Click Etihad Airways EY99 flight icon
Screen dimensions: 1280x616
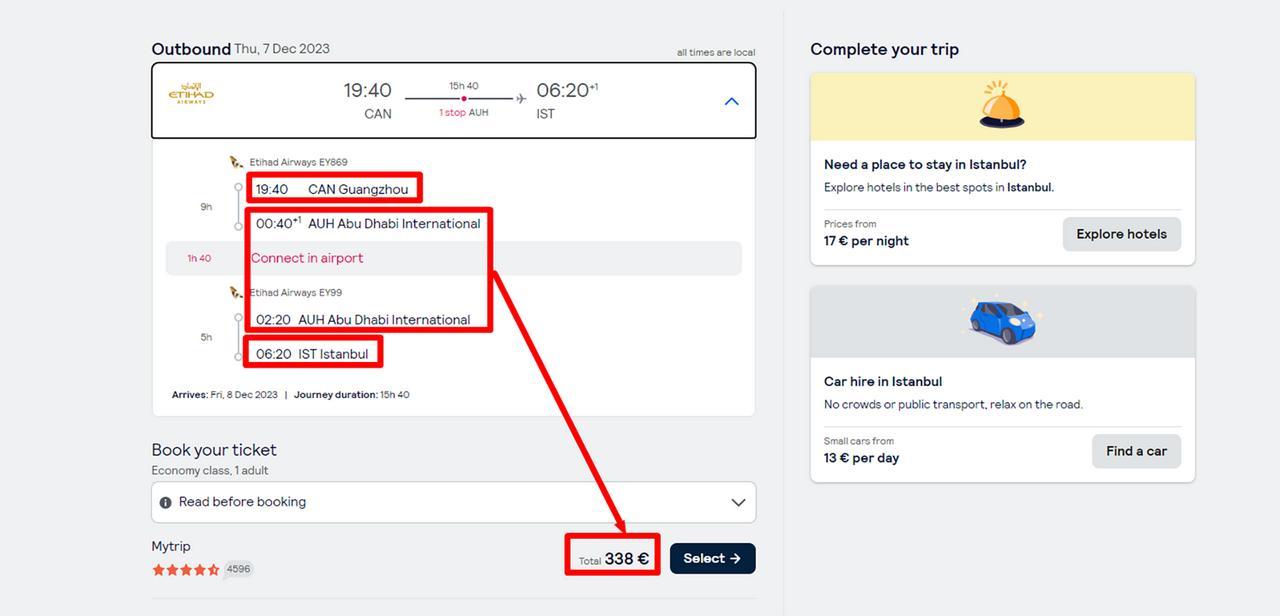coord(237,293)
